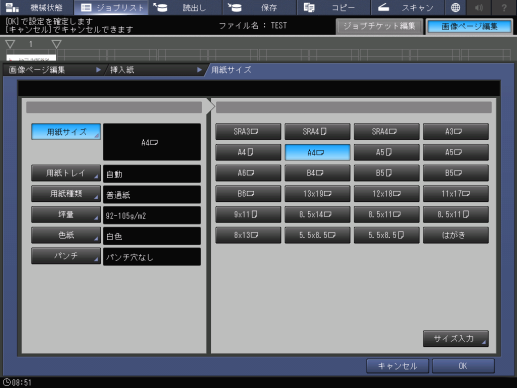Choose はがき postcard paper size
The width and height of the screenshot is (517, 388).
click(456, 235)
